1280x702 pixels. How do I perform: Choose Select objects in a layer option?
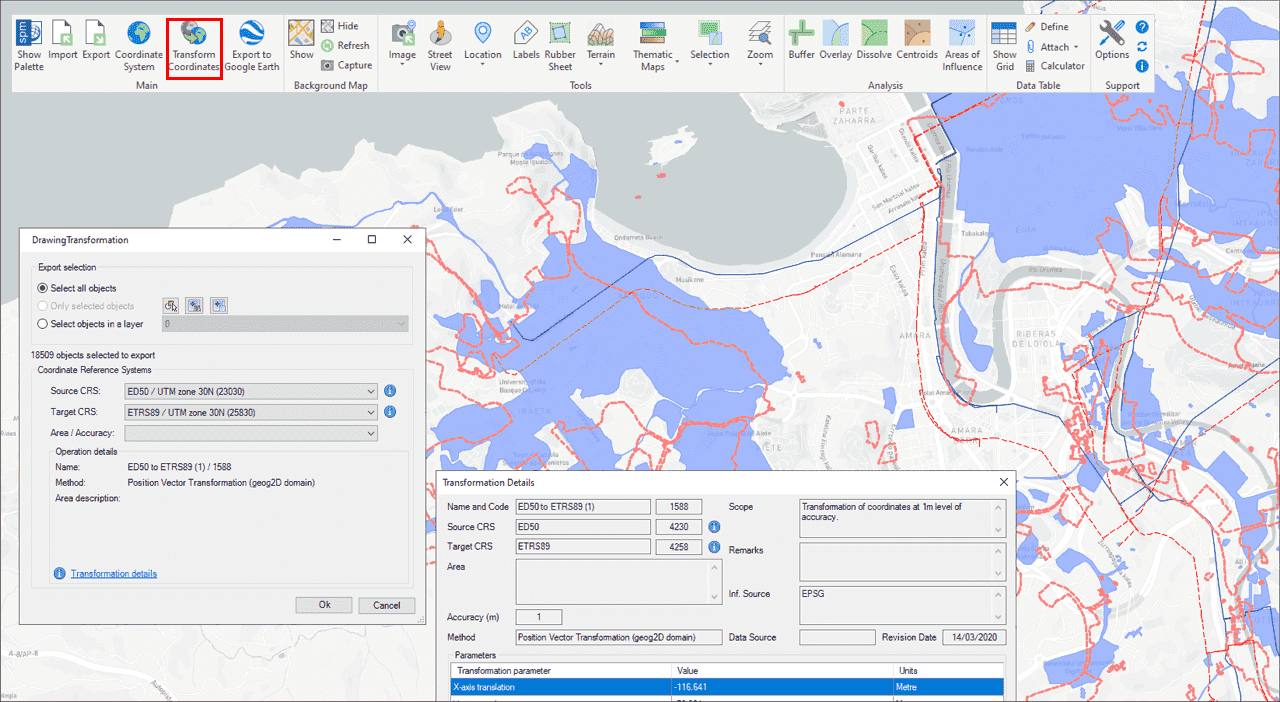(x=43, y=324)
